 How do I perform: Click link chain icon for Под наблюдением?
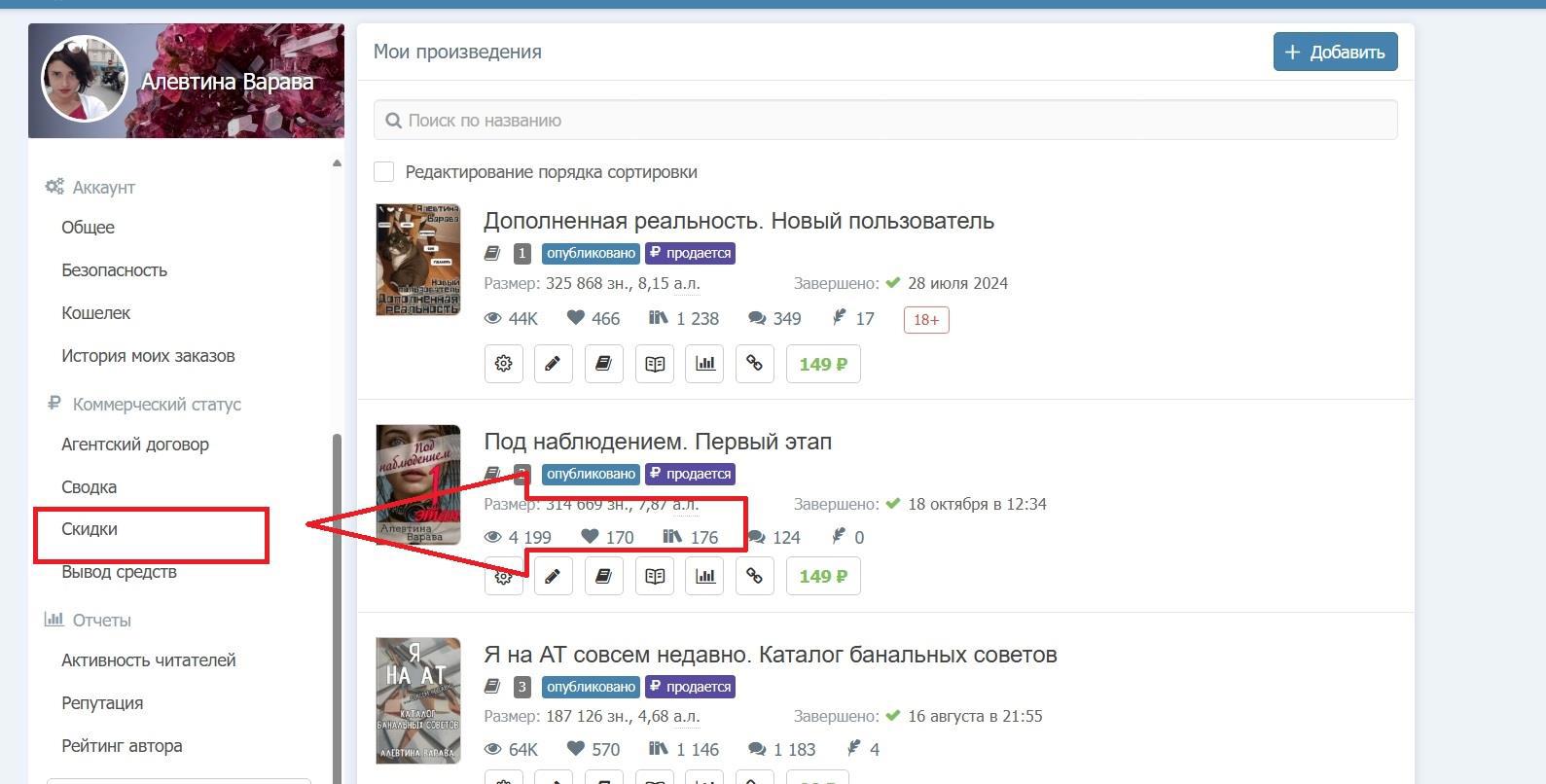pyautogui.click(x=755, y=576)
